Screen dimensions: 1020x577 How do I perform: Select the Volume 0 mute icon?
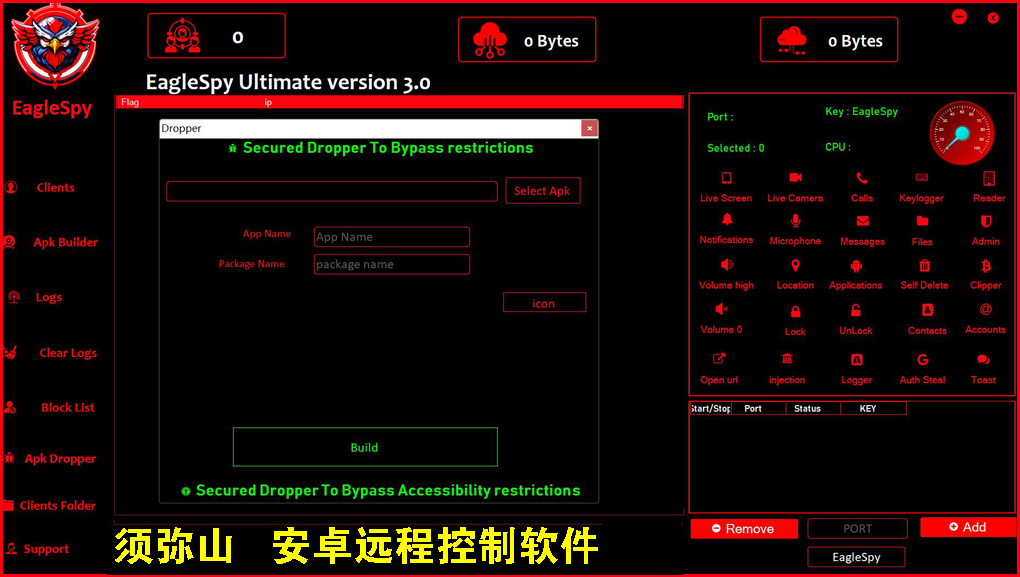coord(721,309)
